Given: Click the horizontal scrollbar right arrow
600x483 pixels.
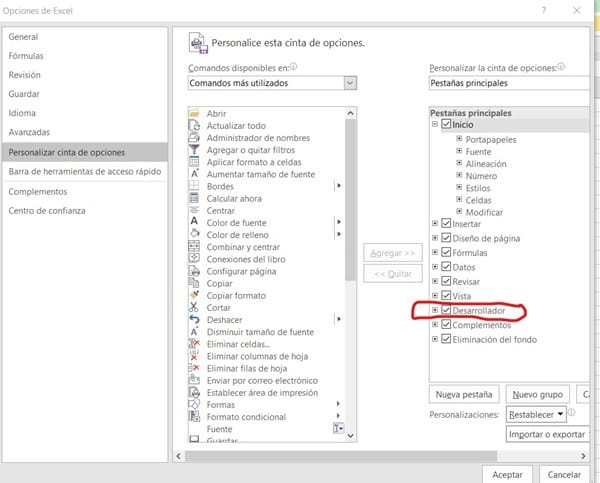Looking at the screenshot, I should 583,456.
